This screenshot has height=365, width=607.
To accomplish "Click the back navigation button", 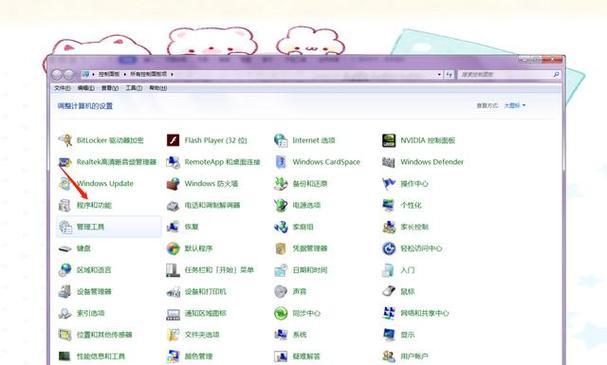I will point(57,74).
